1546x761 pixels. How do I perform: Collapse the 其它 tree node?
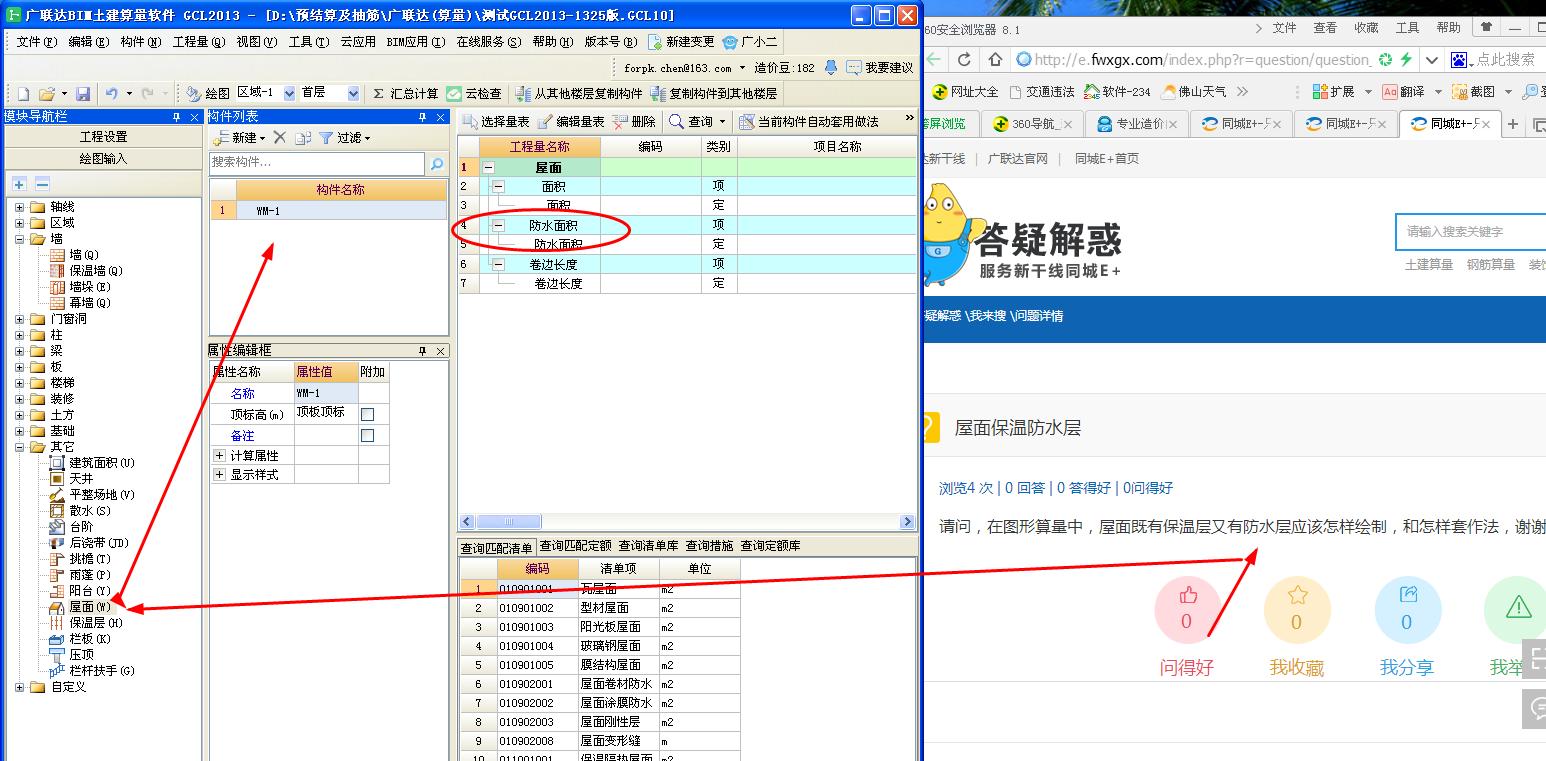tap(19, 447)
